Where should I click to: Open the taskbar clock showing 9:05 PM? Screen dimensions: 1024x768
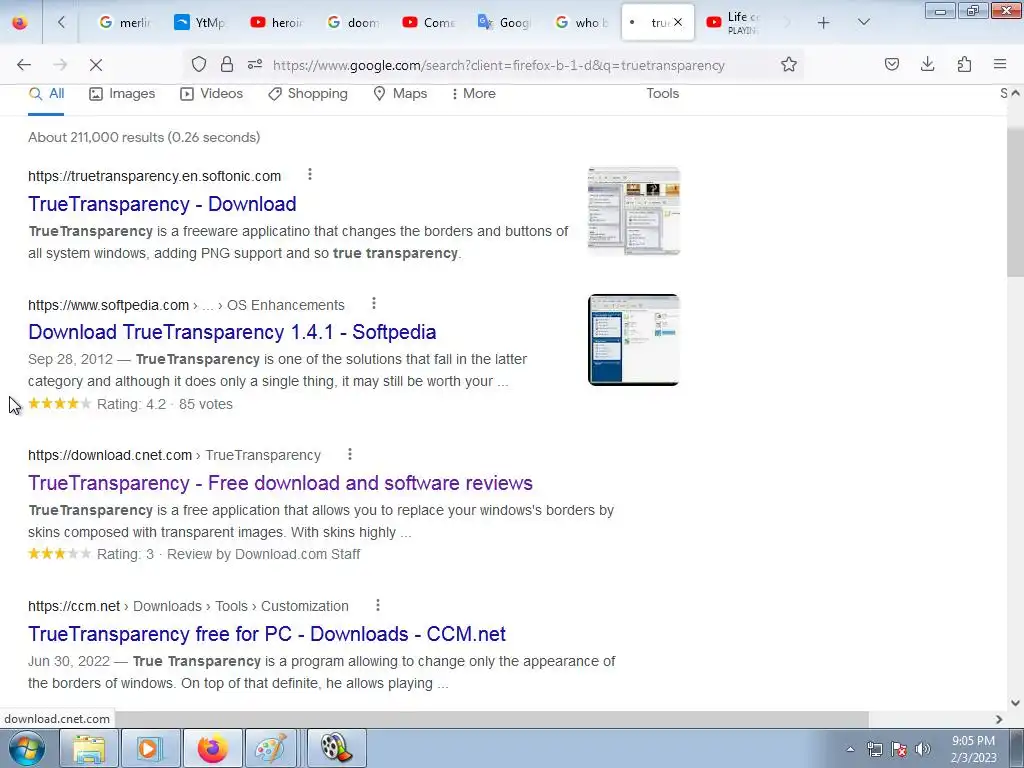973,749
